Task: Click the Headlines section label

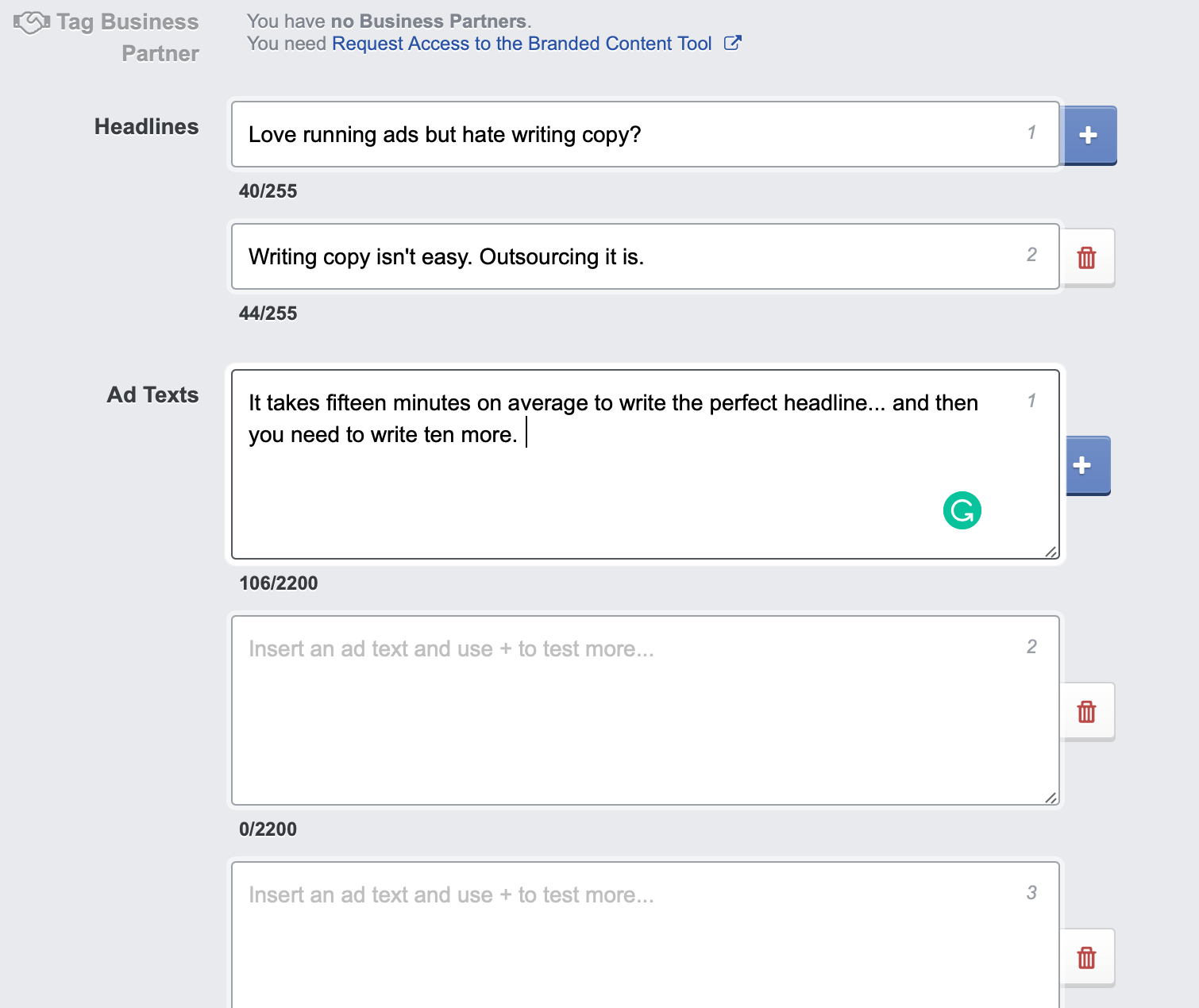Action: tap(146, 126)
